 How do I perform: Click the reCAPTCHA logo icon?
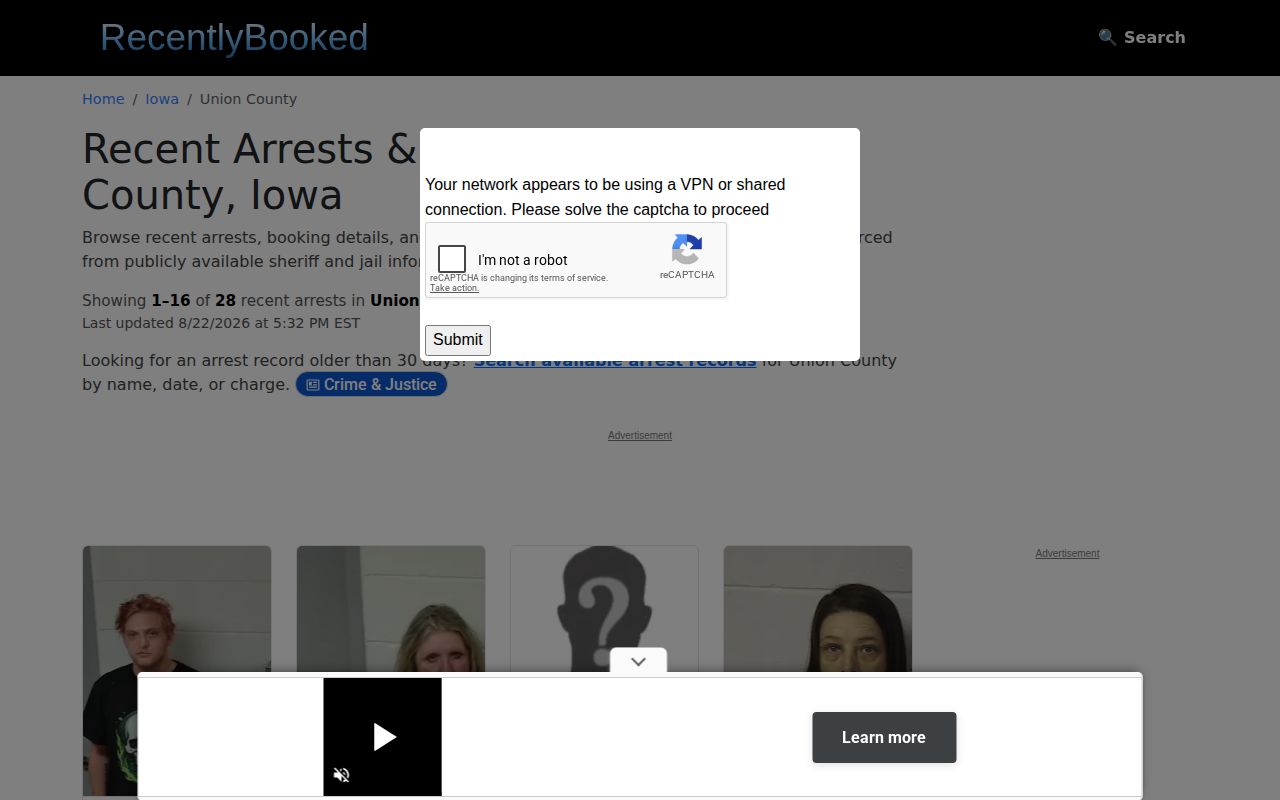687,249
